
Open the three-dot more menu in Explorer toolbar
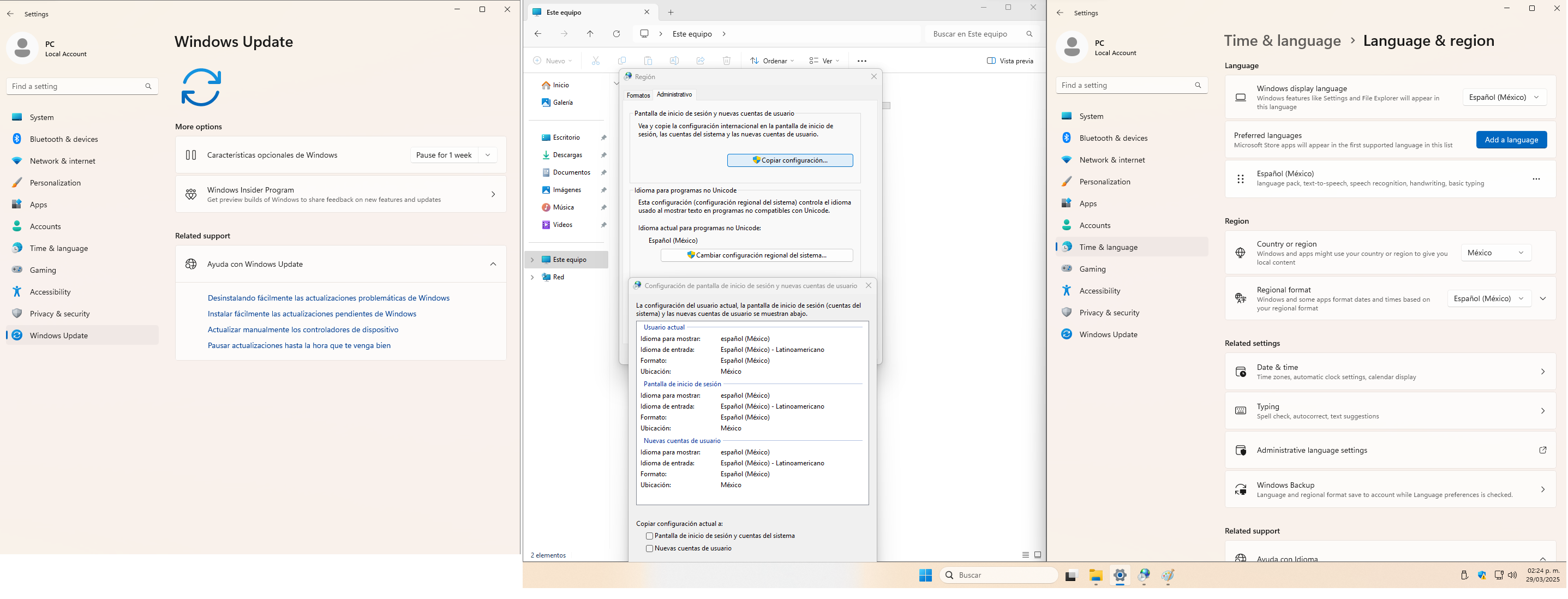861,61
